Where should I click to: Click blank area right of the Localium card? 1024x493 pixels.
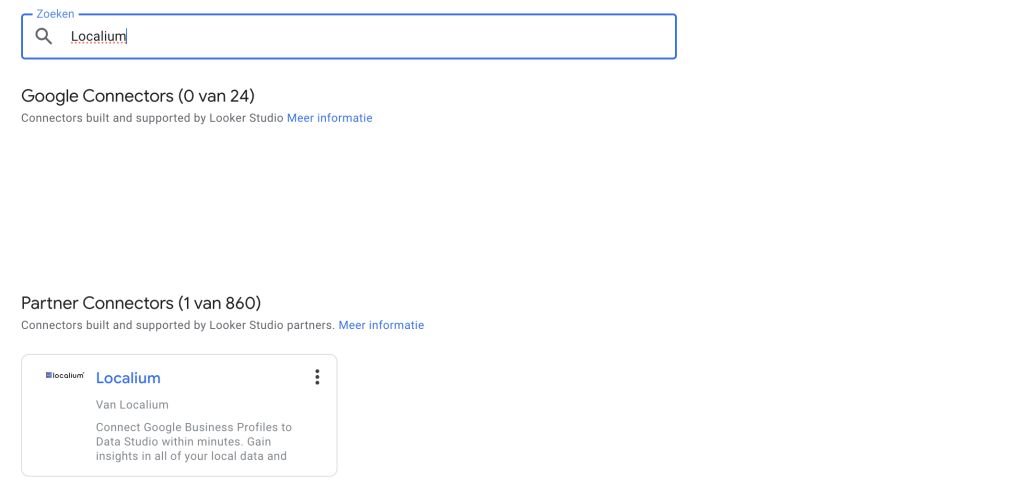(x=653, y=415)
